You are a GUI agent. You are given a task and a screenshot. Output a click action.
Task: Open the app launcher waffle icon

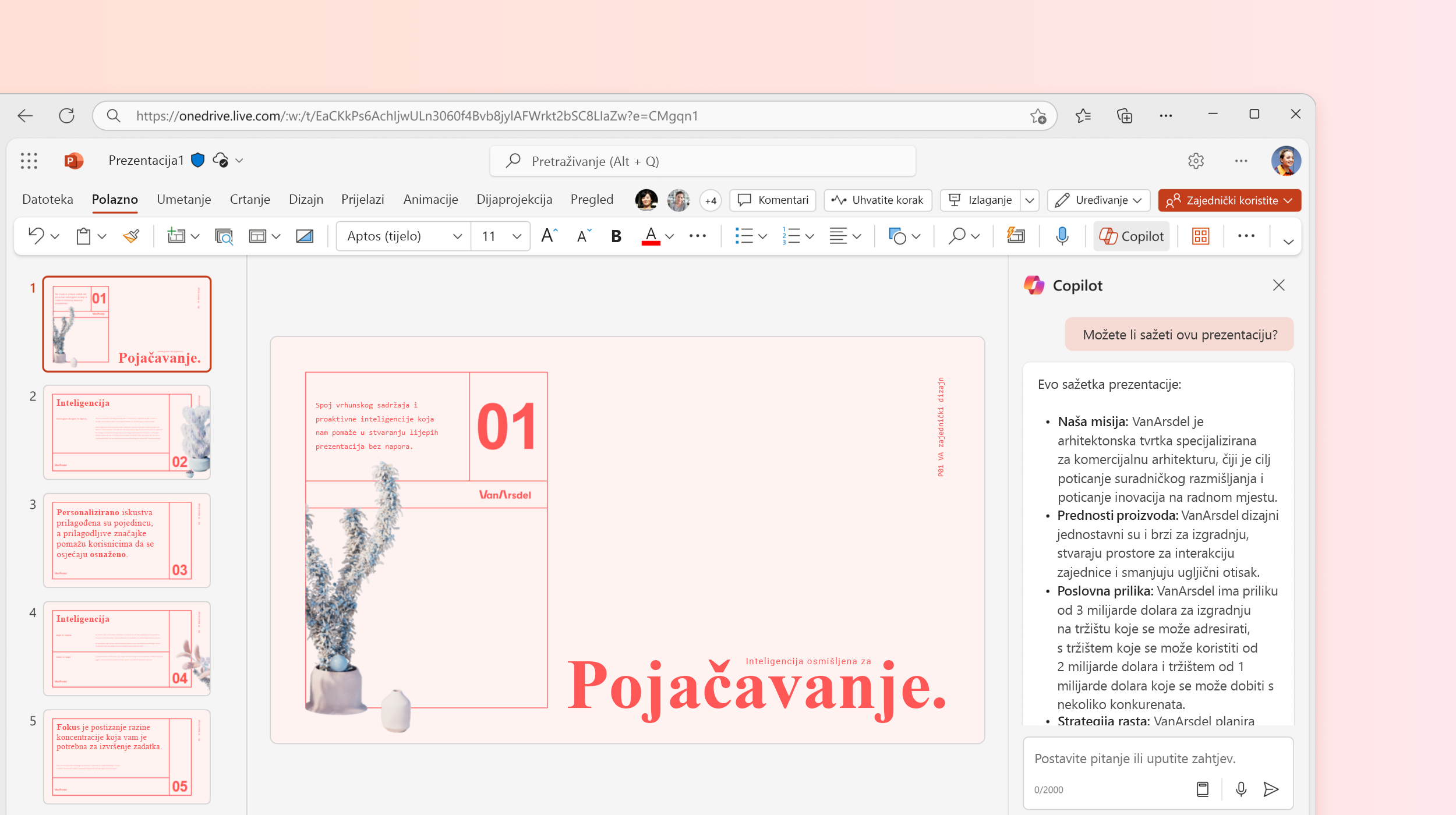(29, 161)
